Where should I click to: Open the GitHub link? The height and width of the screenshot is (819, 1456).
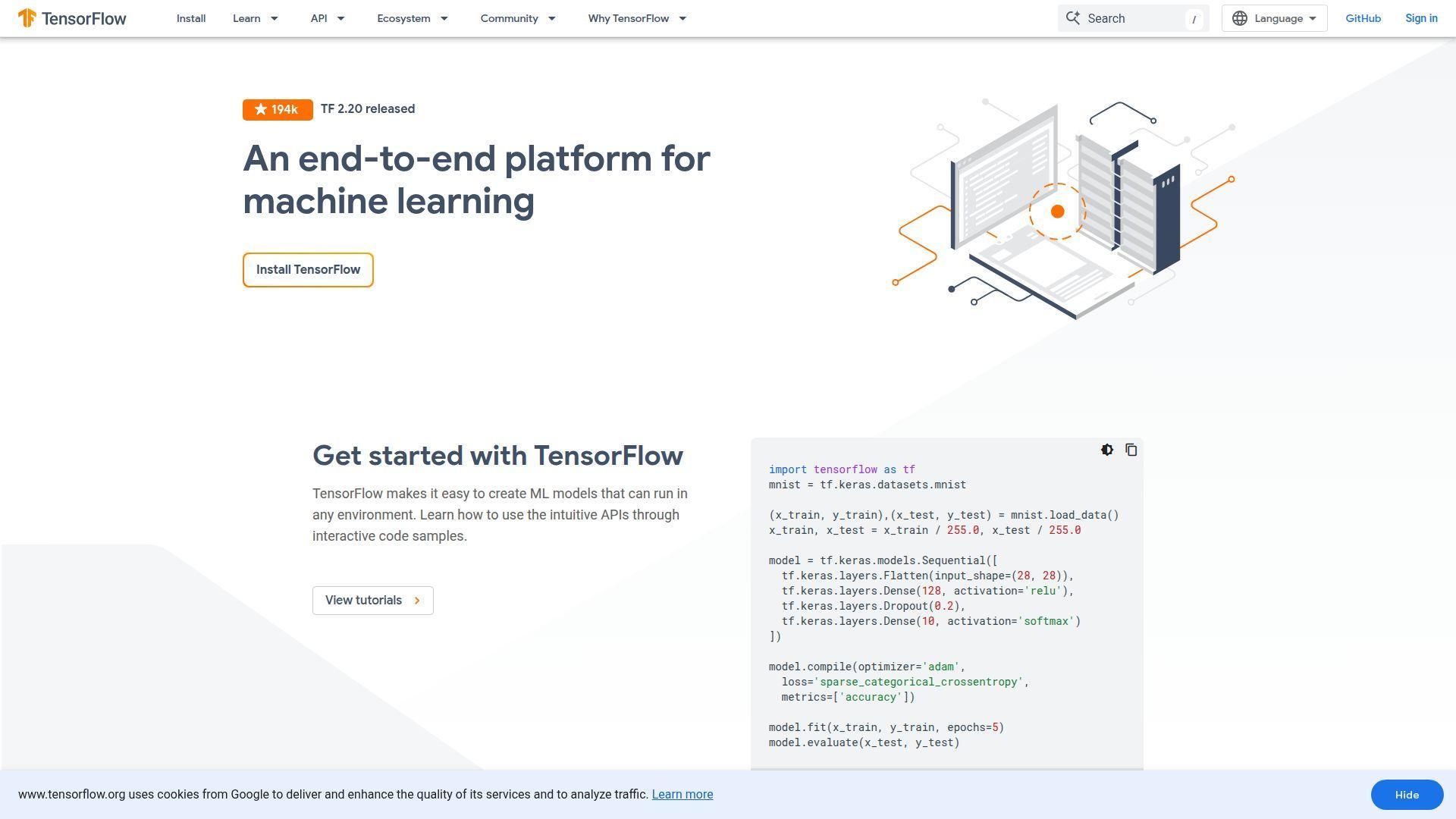click(1363, 18)
